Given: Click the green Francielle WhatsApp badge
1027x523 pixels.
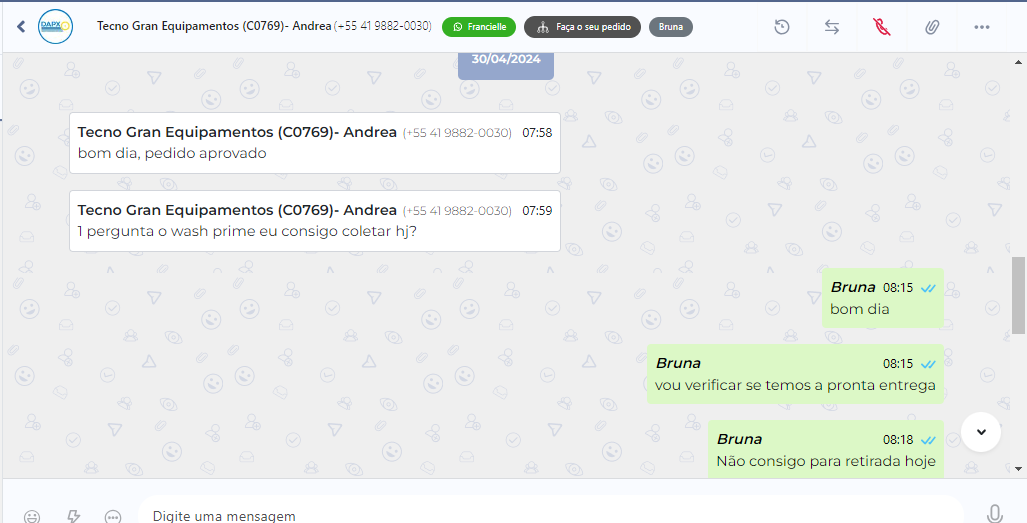Looking at the screenshot, I should point(479,27).
